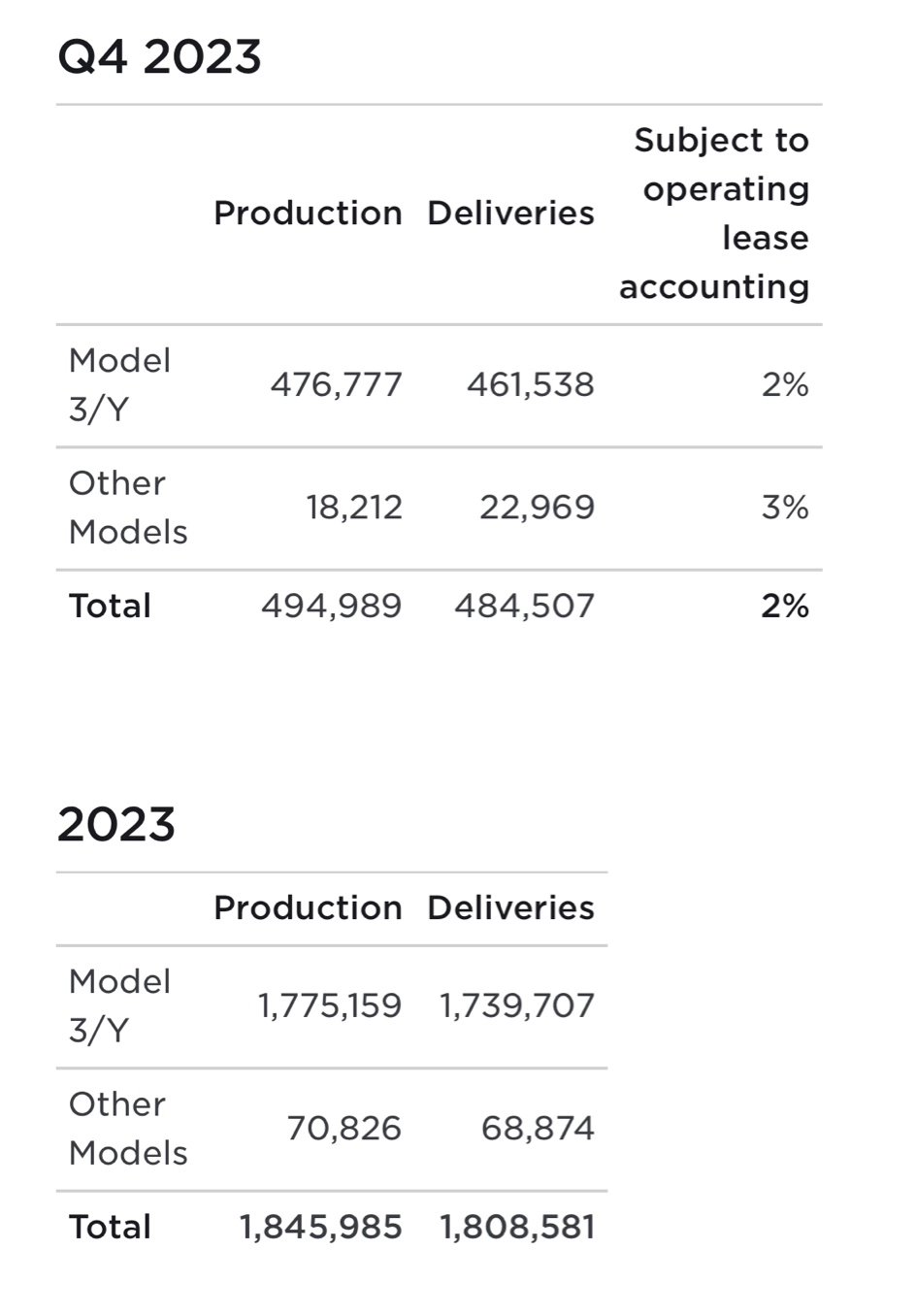Screen dimensions: 915x1316
Task: Click the 68,874 deliveries value
Action: point(538,1128)
